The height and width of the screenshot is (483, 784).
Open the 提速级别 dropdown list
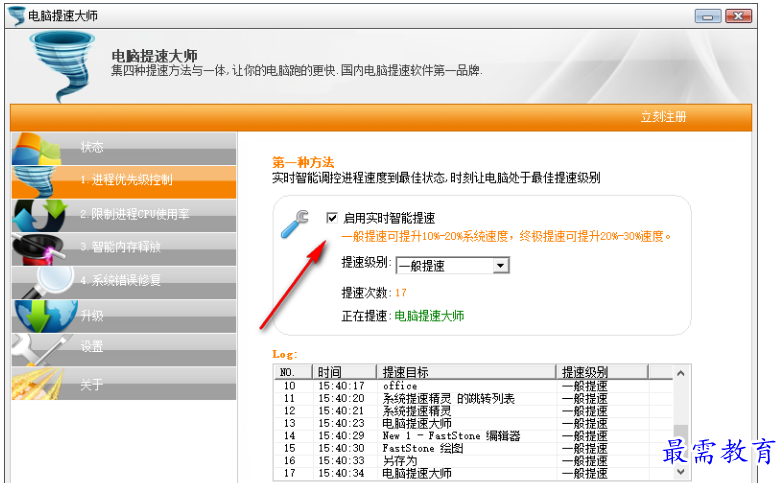click(x=500, y=265)
